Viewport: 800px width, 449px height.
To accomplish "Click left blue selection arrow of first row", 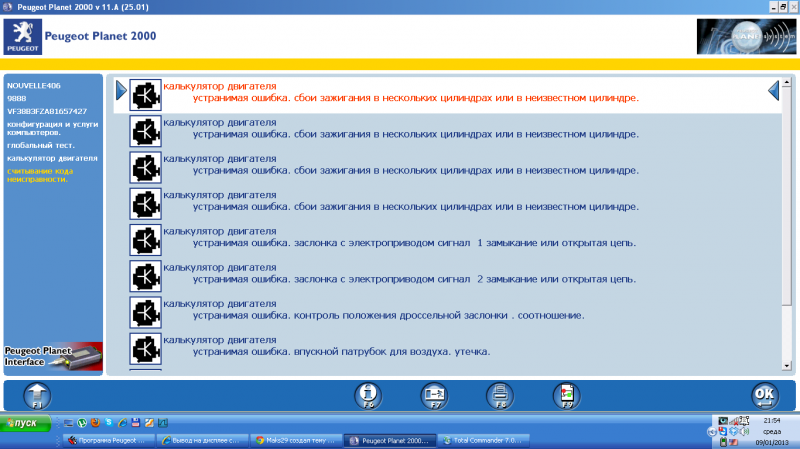I will point(121,90).
